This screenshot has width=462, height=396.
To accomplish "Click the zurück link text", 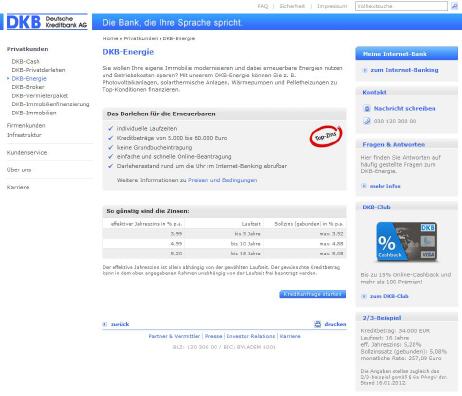I will pyautogui.click(x=120, y=324).
